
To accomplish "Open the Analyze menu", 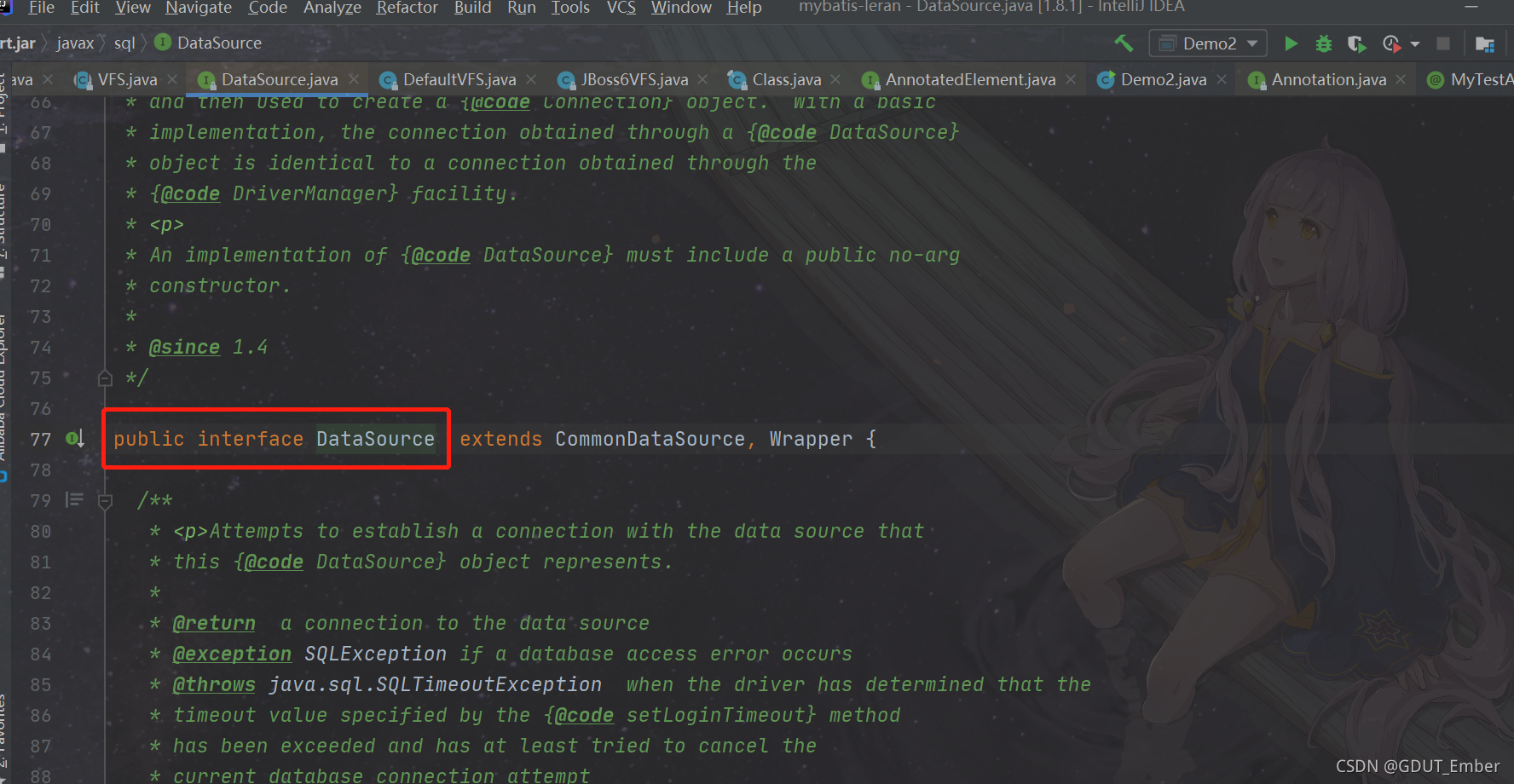I will (332, 8).
